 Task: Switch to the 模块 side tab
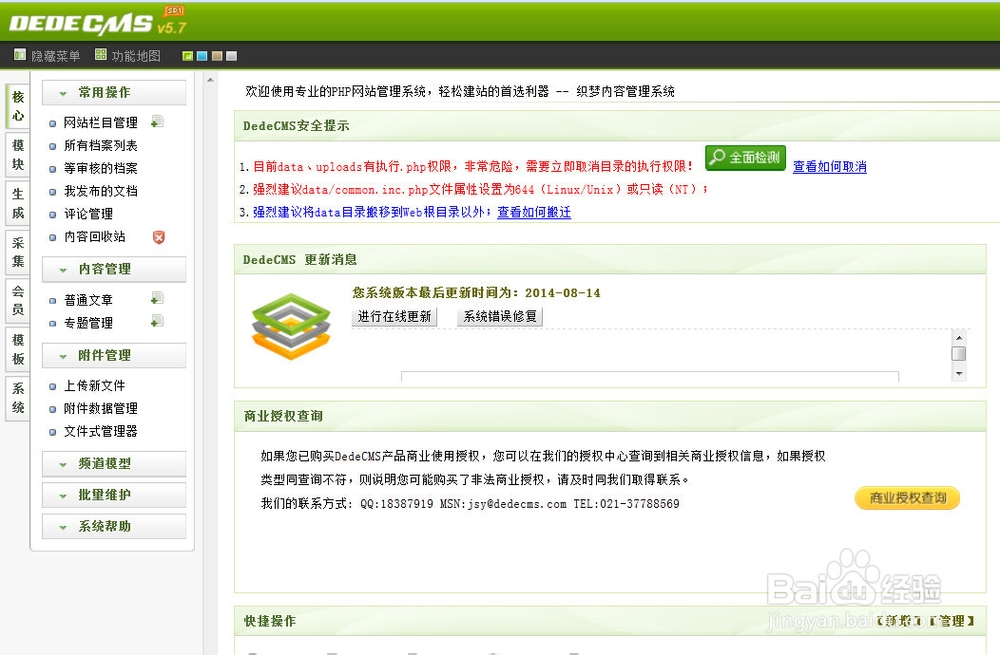[x=18, y=155]
